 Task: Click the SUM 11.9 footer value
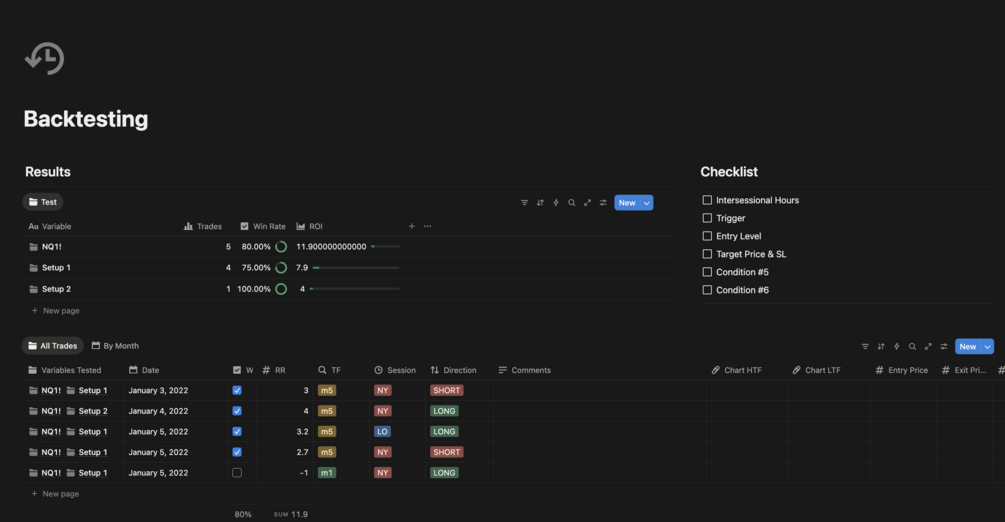point(291,514)
